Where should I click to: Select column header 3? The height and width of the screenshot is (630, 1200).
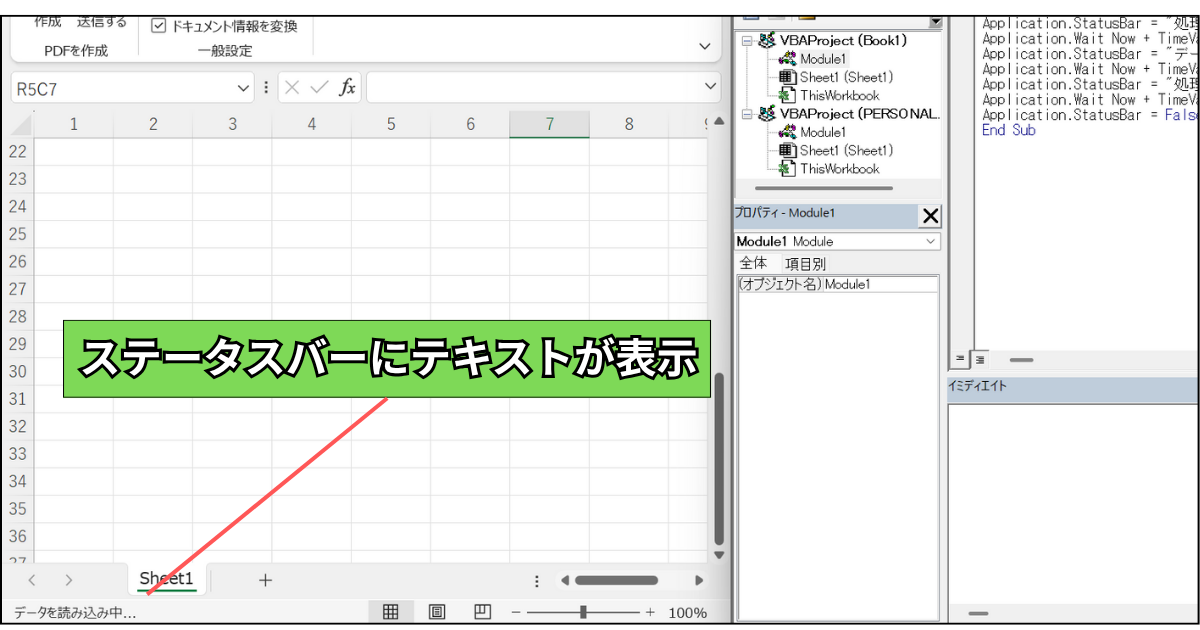click(232, 124)
